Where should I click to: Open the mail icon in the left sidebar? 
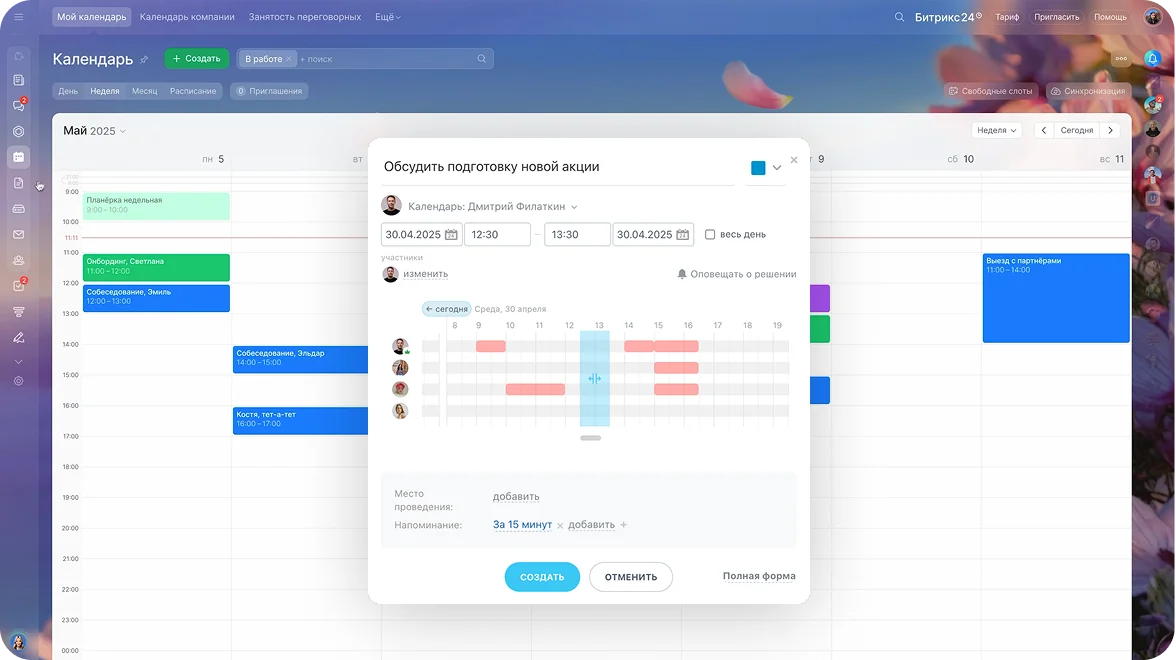click(x=18, y=235)
